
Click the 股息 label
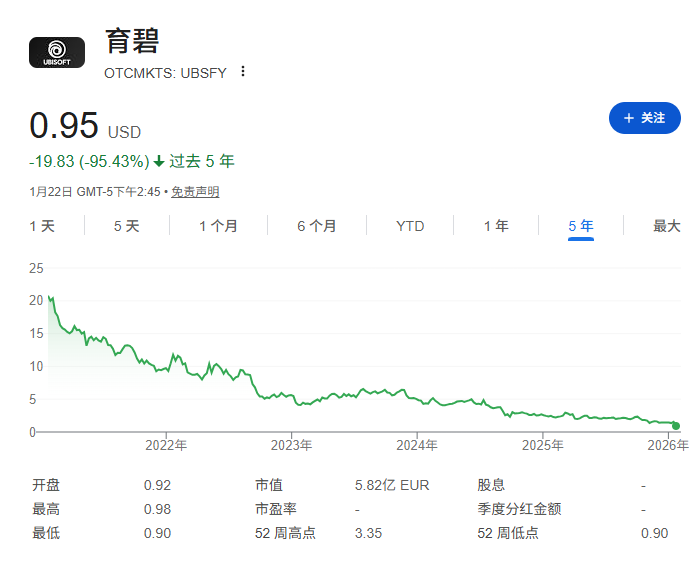click(491, 485)
